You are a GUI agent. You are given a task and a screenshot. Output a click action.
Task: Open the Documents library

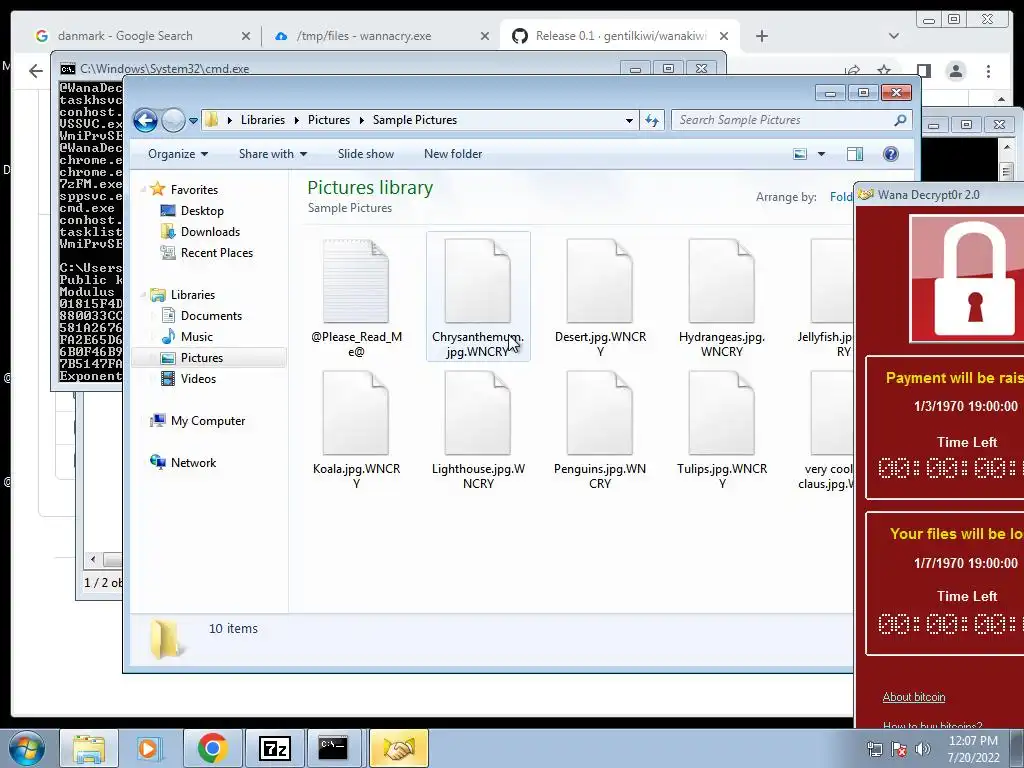click(211, 315)
